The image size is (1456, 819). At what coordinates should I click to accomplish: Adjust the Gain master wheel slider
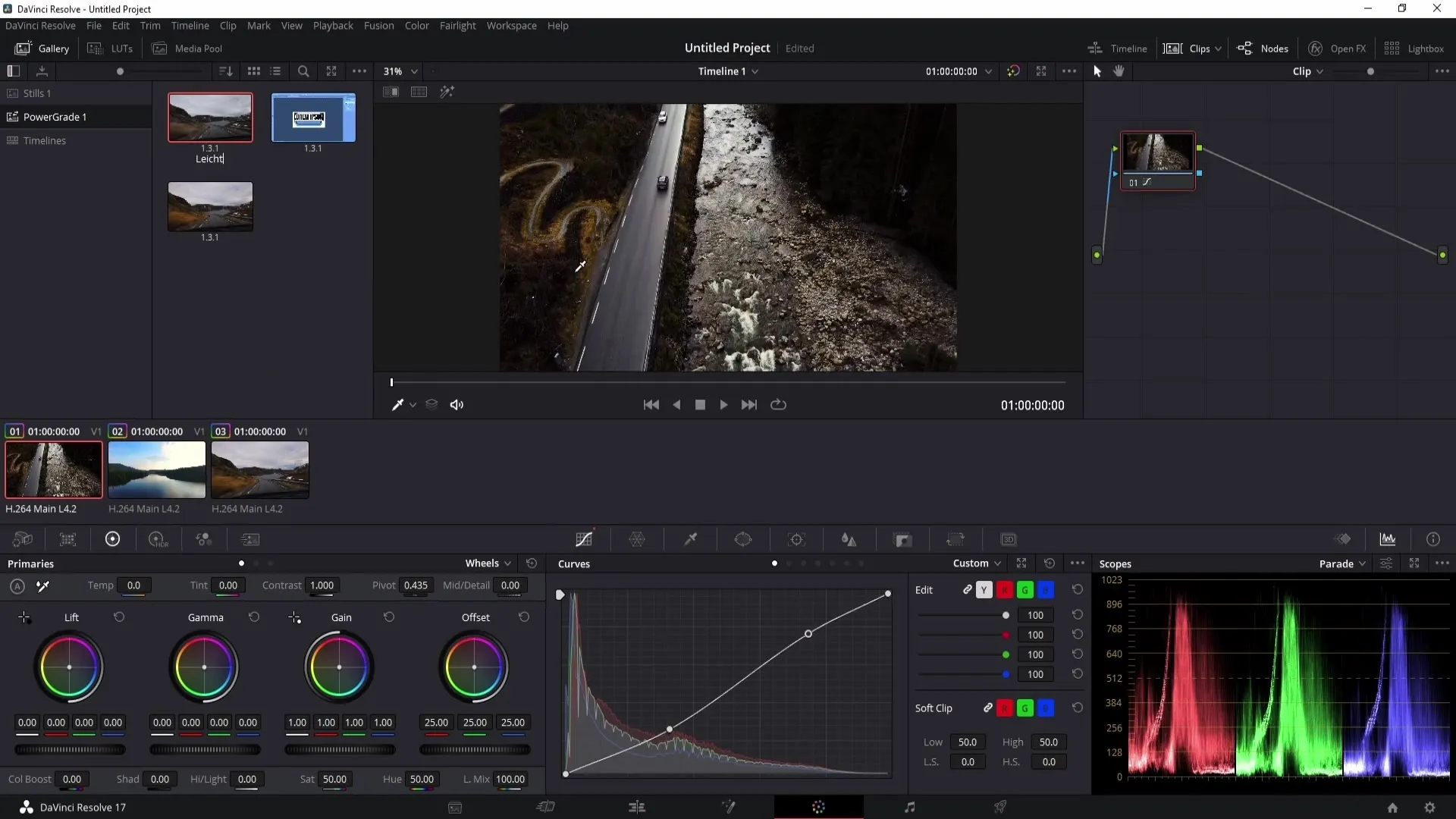340,749
